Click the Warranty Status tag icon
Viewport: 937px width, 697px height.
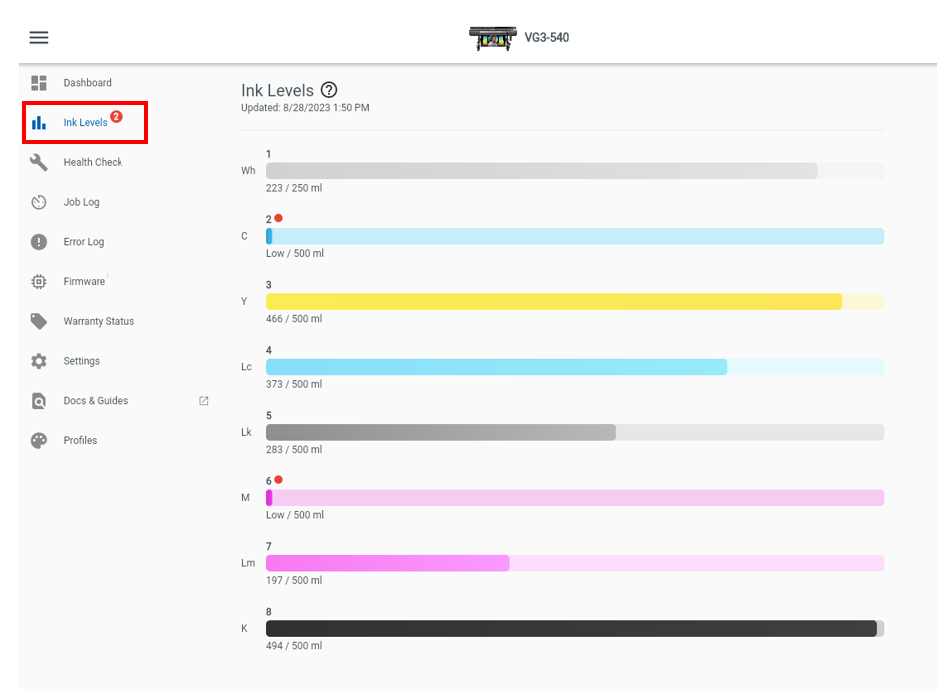[39, 321]
